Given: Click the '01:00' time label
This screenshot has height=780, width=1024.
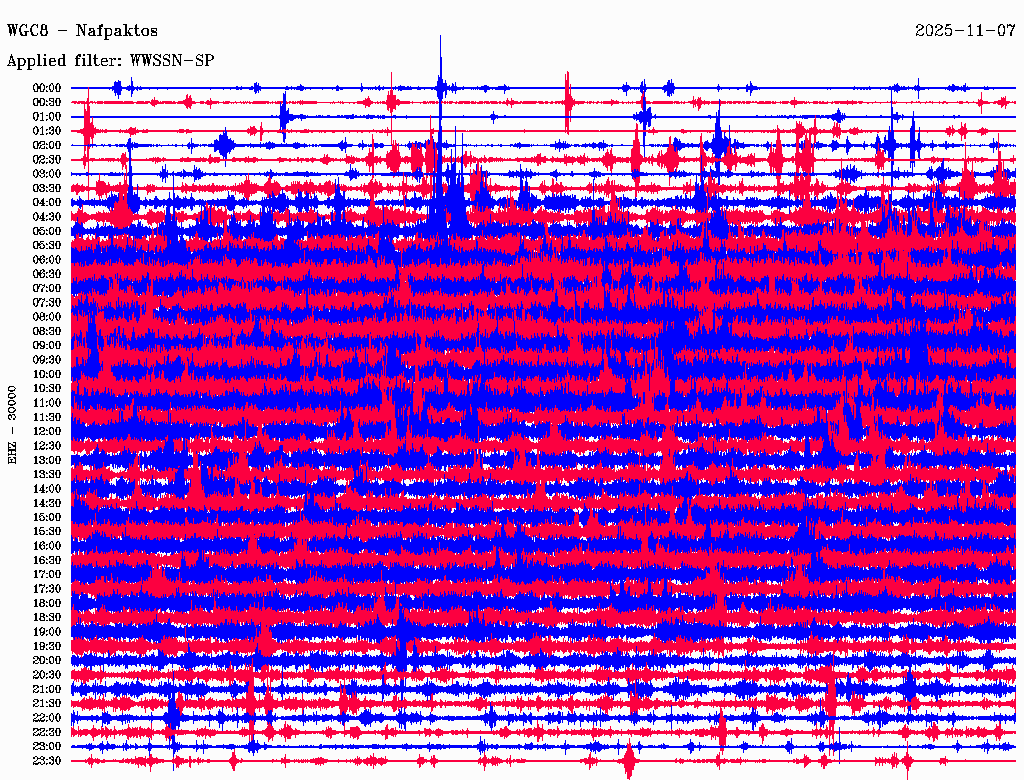Looking at the screenshot, I should (x=47, y=117).
